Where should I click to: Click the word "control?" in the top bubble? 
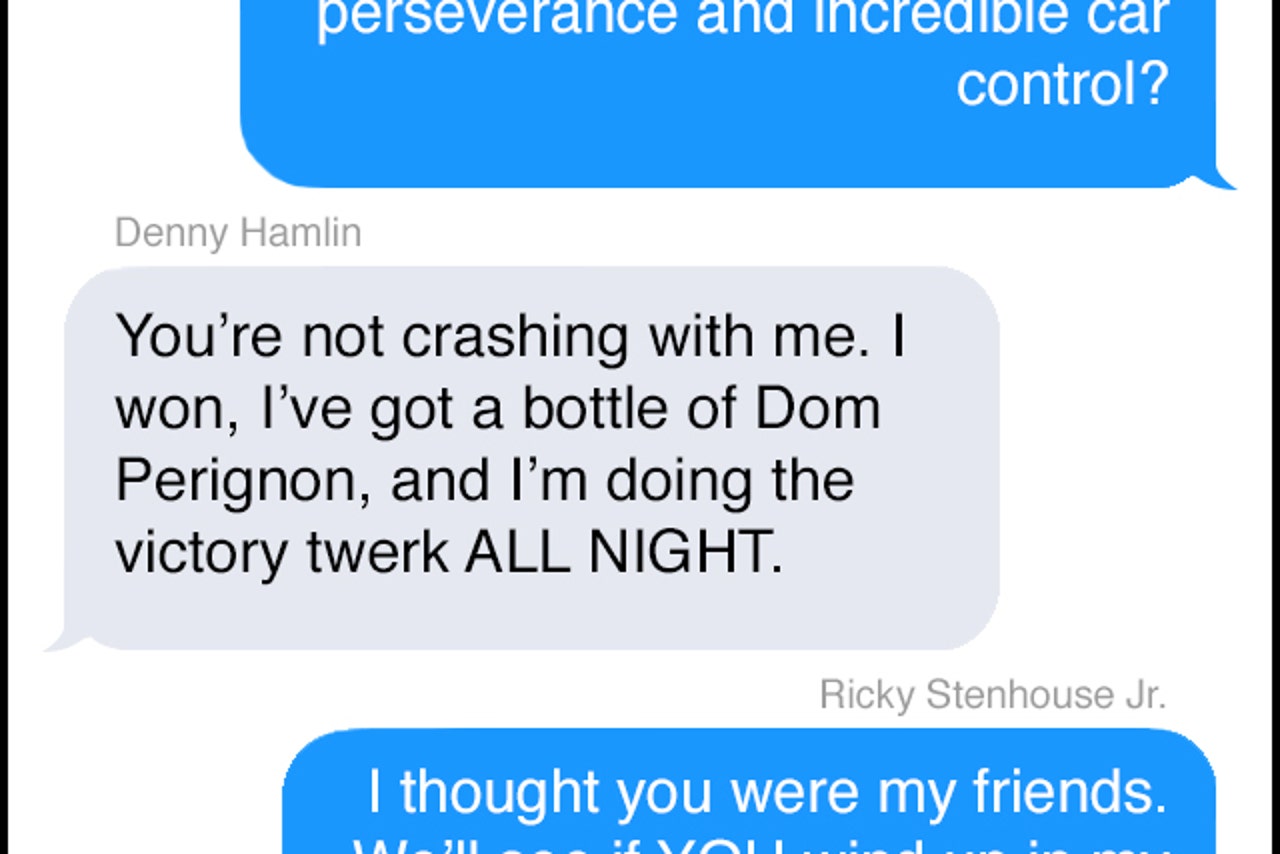pos(1062,85)
